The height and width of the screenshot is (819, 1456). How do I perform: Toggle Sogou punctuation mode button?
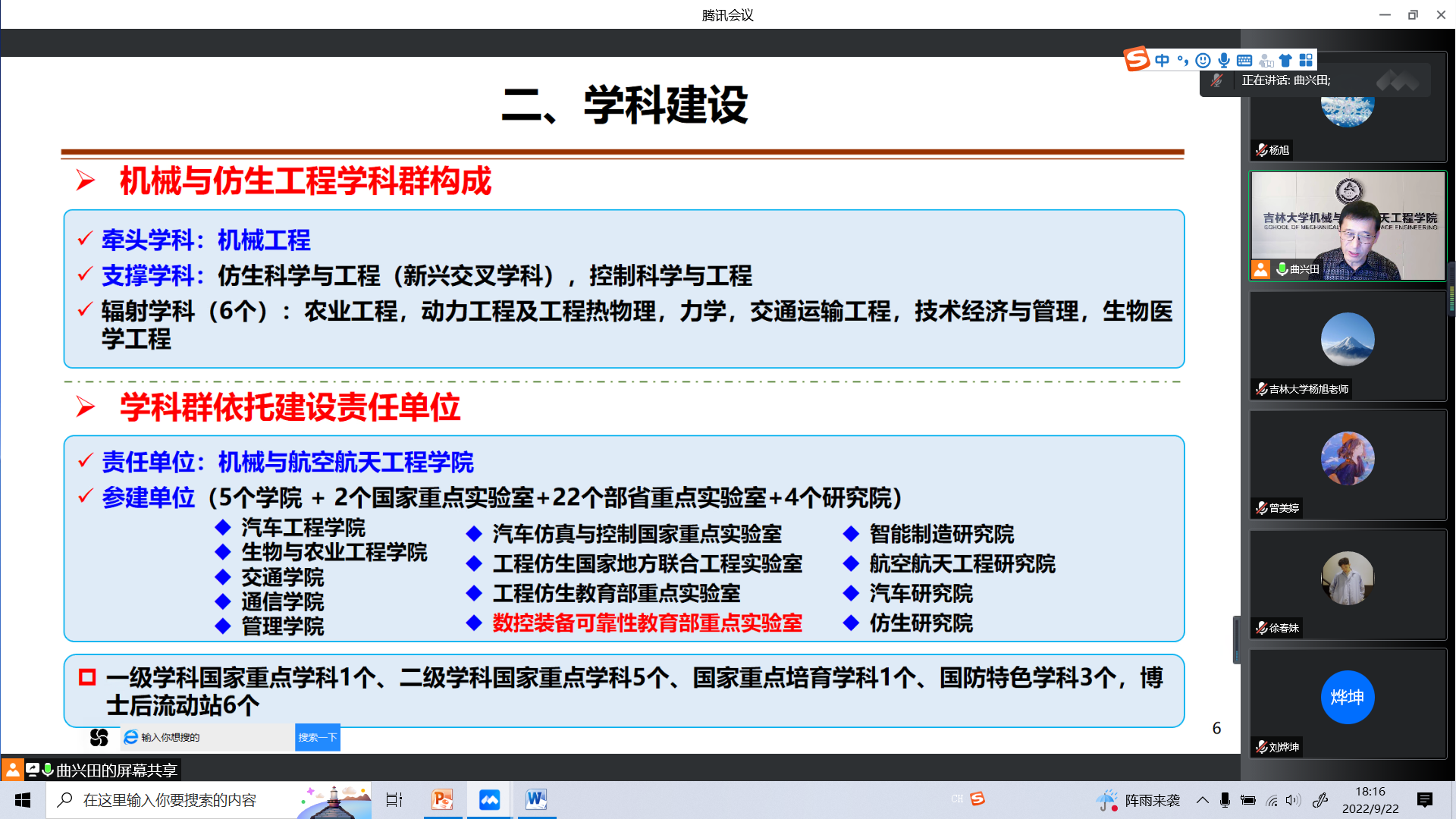coord(1183,61)
